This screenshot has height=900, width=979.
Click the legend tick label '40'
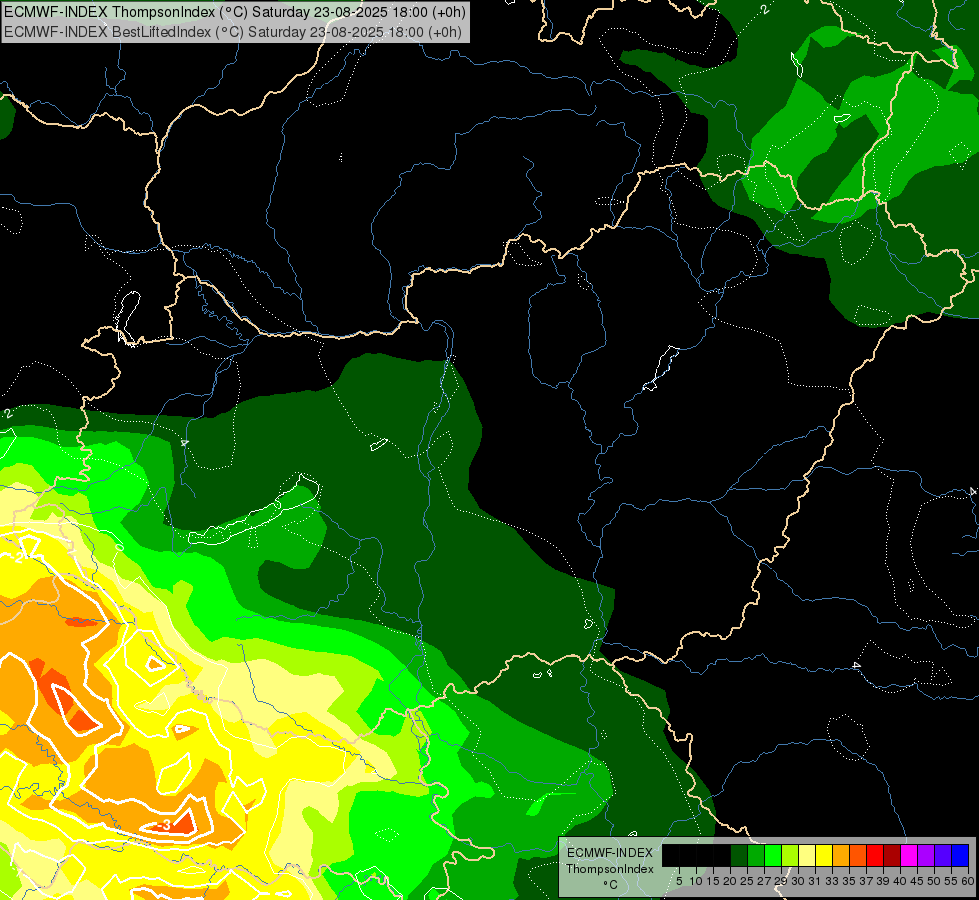coord(900,881)
